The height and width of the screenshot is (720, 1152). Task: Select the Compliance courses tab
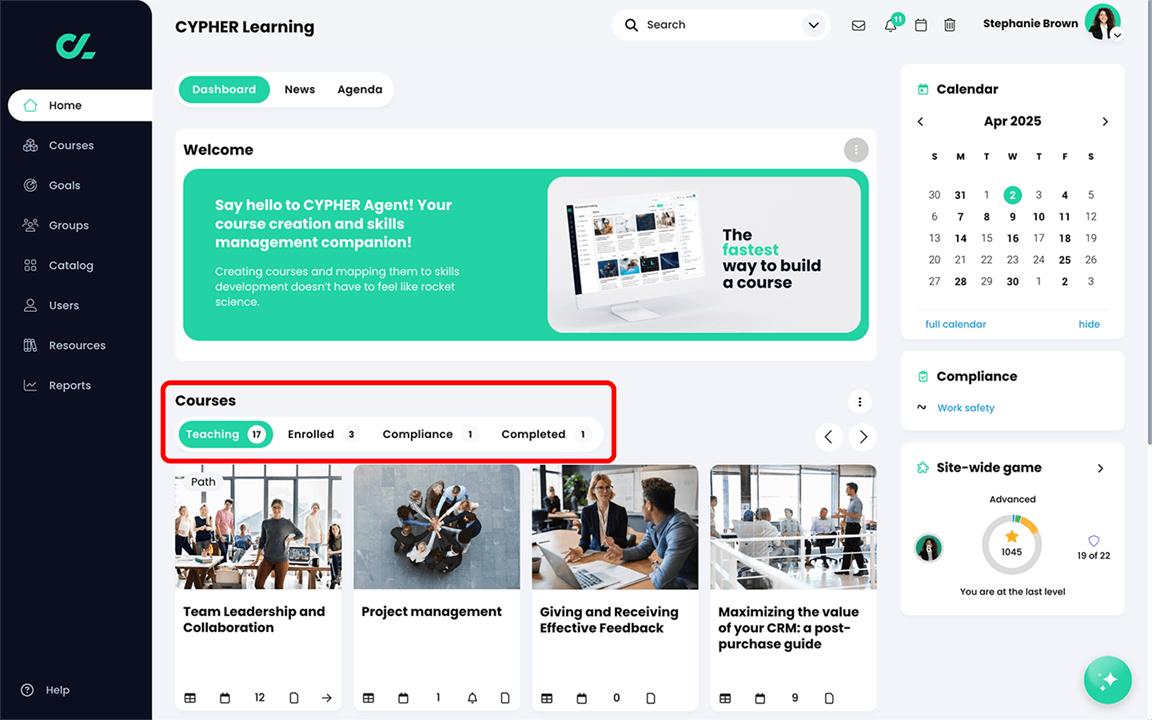click(x=429, y=434)
